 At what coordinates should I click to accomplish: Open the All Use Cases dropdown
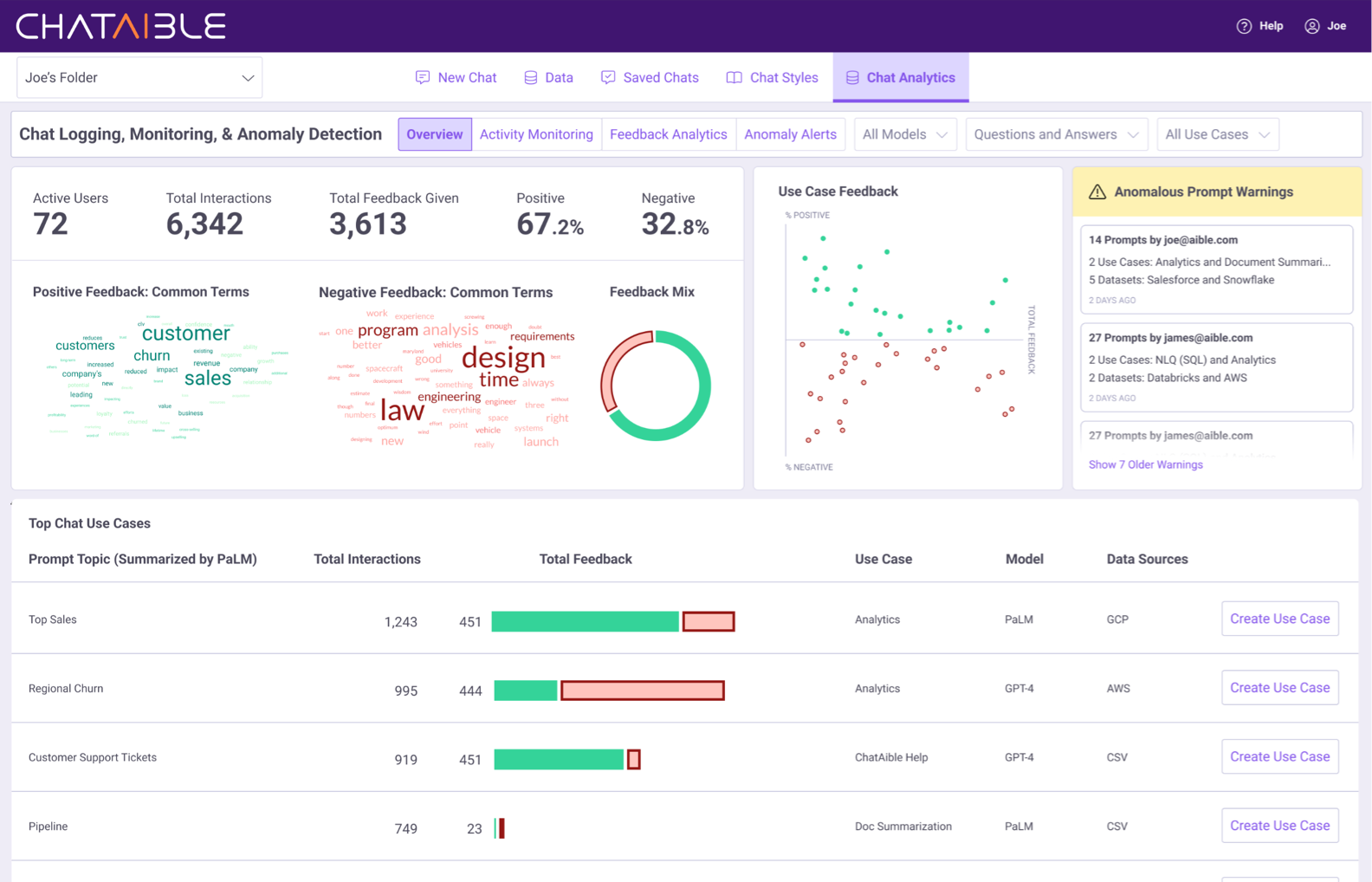point(1218,134)
